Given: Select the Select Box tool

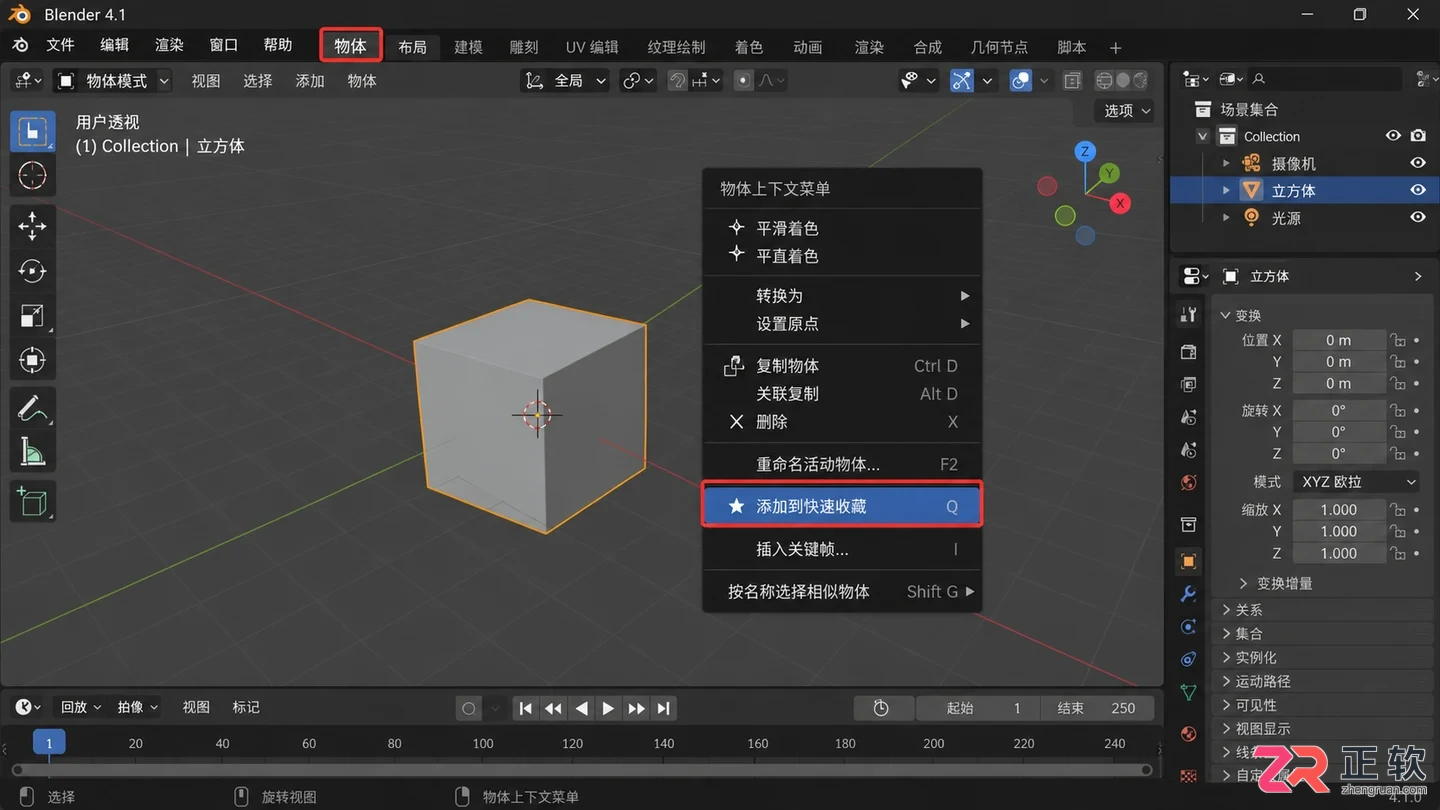Looking at the screenshot, I should pos(33,131).
